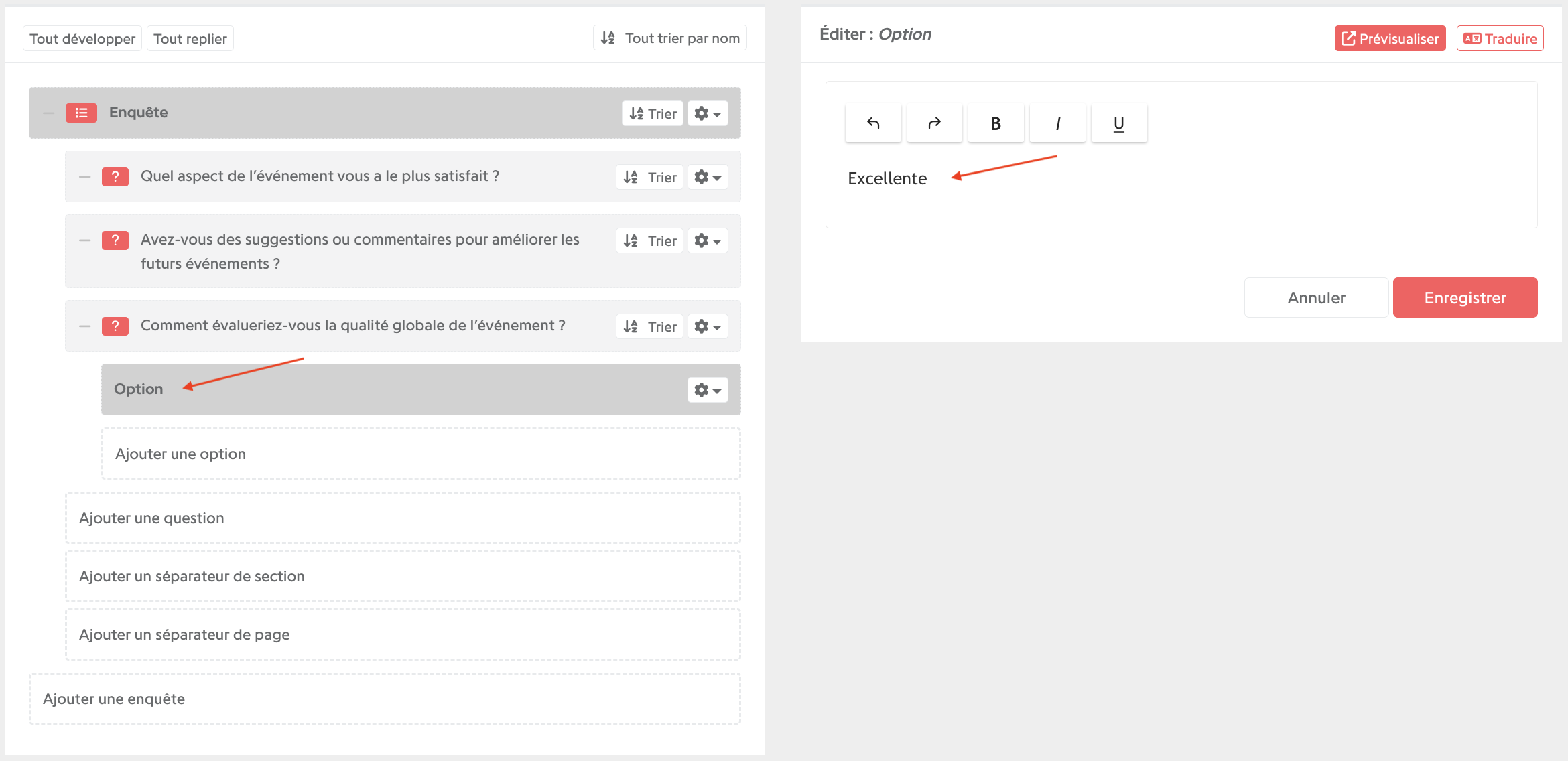Click Annuler to cancel editing
Viewport: 1568px width, 761px height.
[x=1316, y=297]
